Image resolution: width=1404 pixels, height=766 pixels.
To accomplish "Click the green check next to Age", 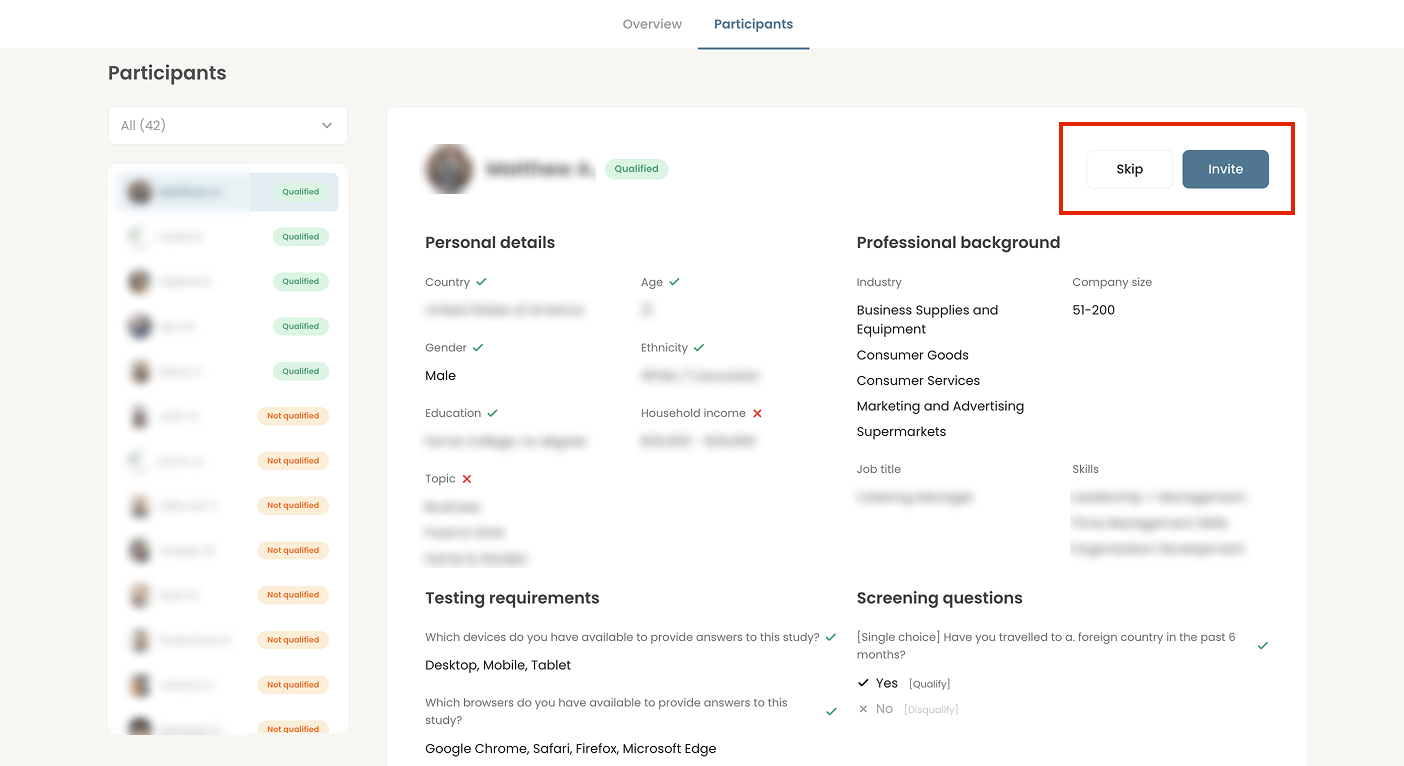I will (x=674, y=282).
